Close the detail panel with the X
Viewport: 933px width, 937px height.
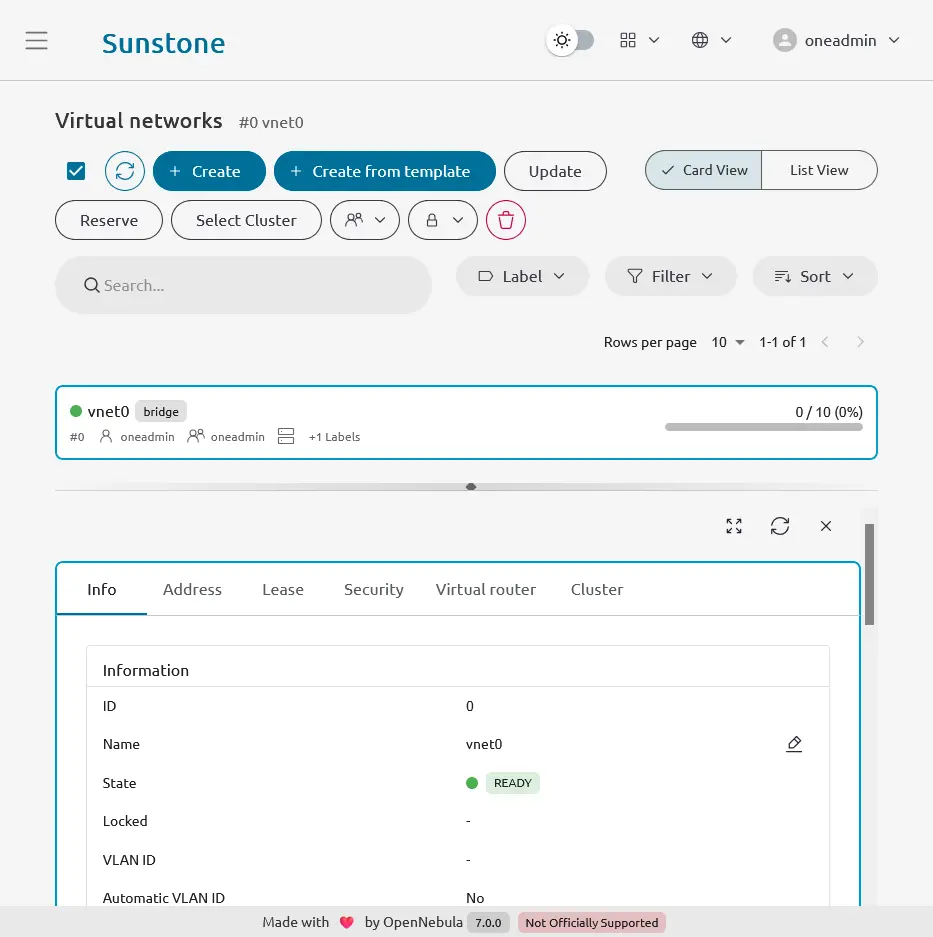(x=825, y=525)
